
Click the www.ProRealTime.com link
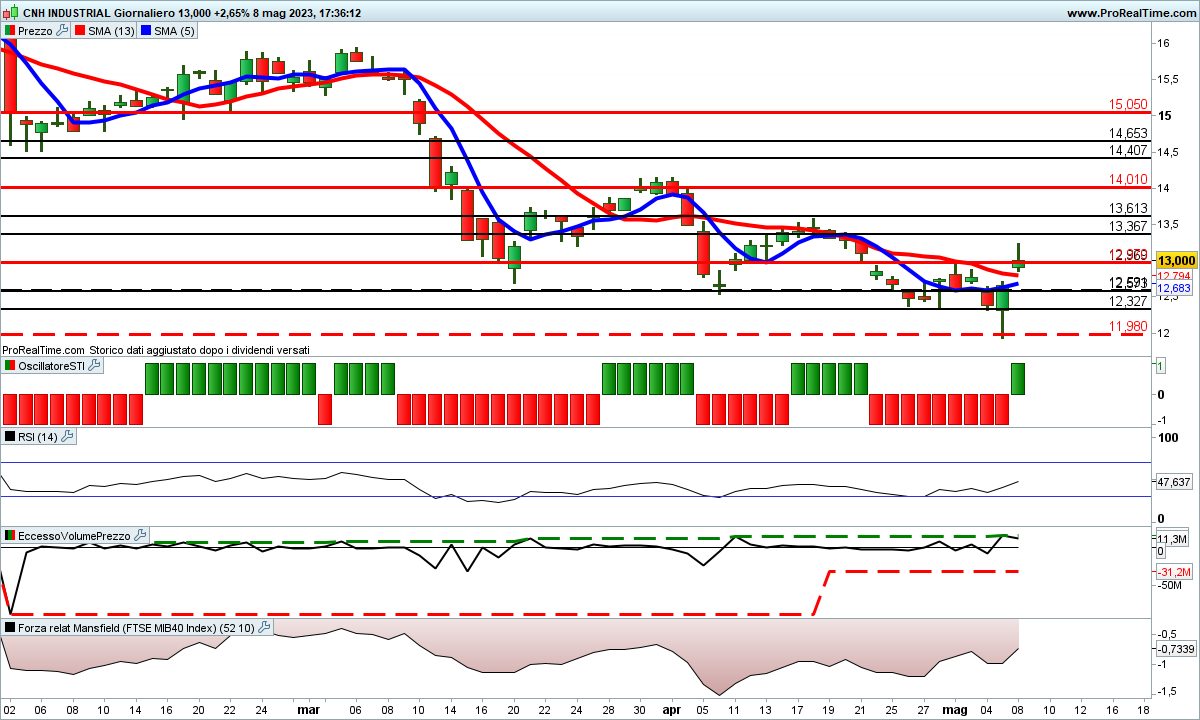[1130, 13]
